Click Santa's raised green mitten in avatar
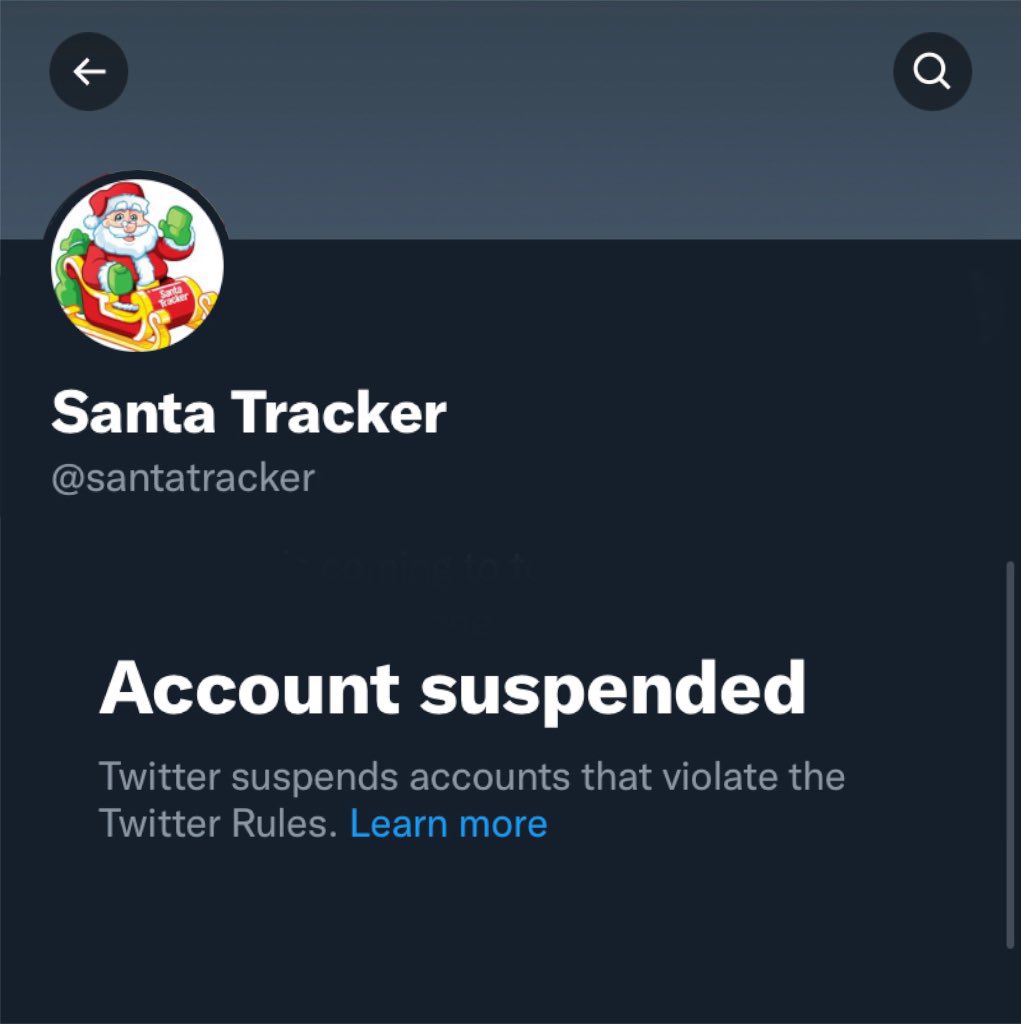The image size is (1021, 1024). [177, 226]
